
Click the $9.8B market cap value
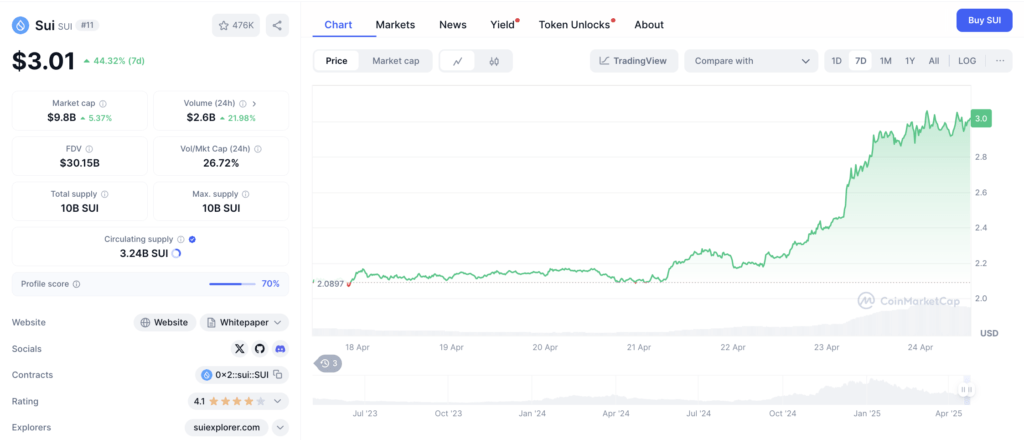pyautogui.click(x=61, y=118)
